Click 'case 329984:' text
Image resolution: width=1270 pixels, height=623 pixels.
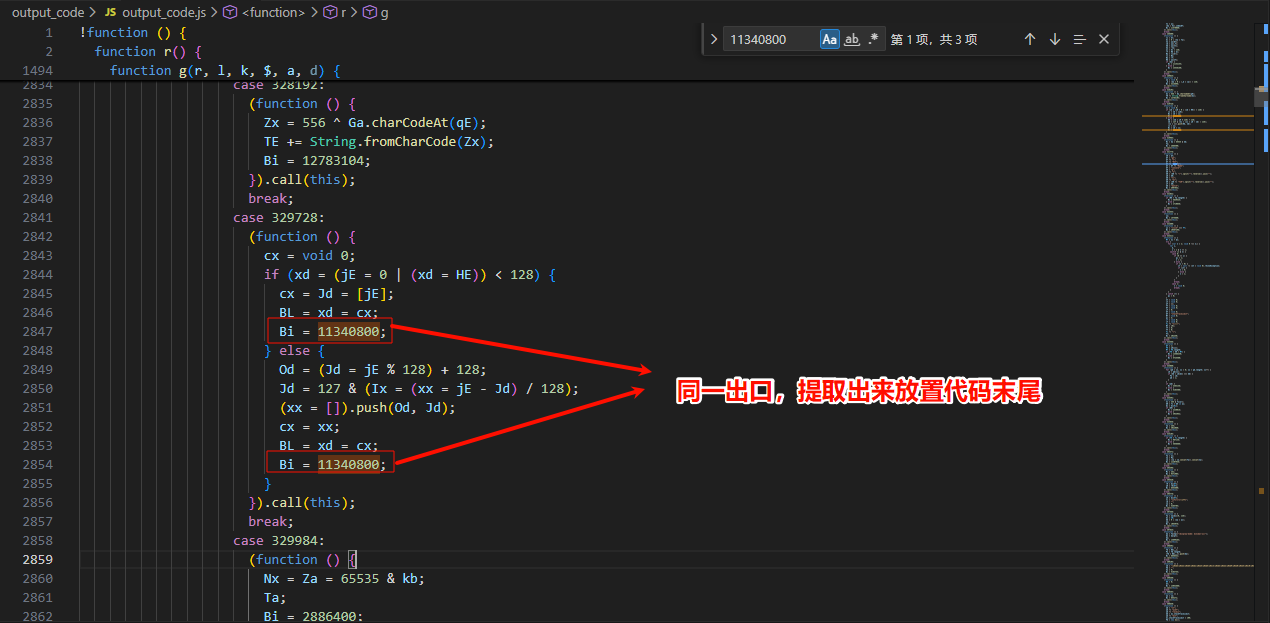click(x=279, y=540)
